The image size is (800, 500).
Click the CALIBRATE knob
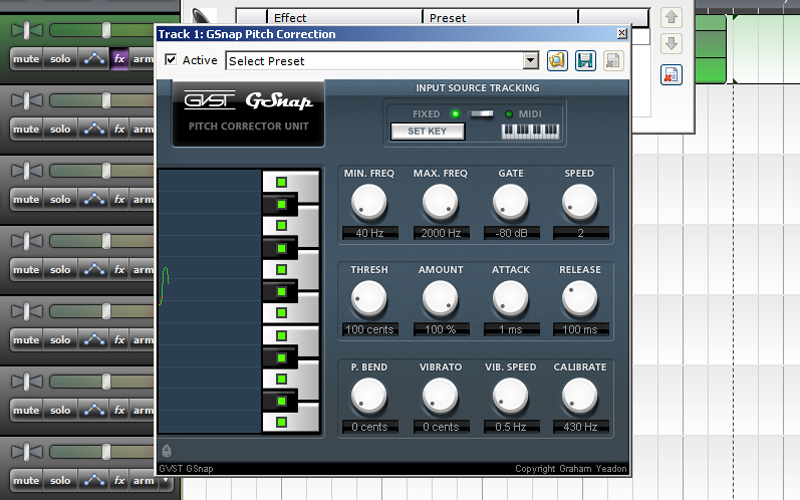tap(580, 396)
